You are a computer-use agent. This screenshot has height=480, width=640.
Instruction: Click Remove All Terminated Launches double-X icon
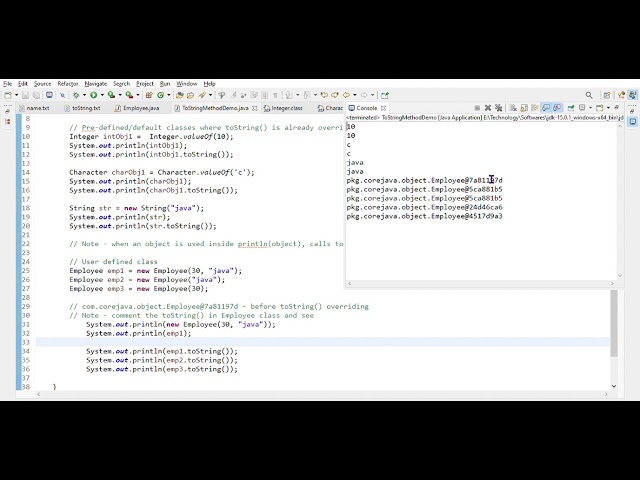pyautogui.click(x=498, y=108)
